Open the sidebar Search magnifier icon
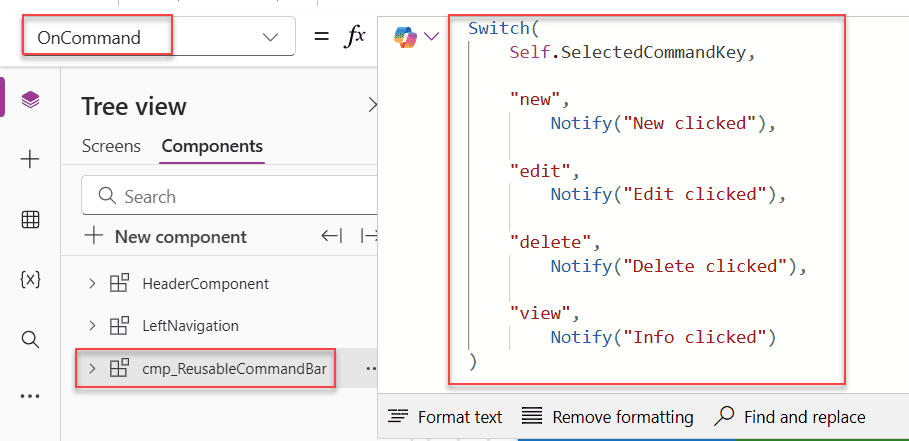 [30, 339]
